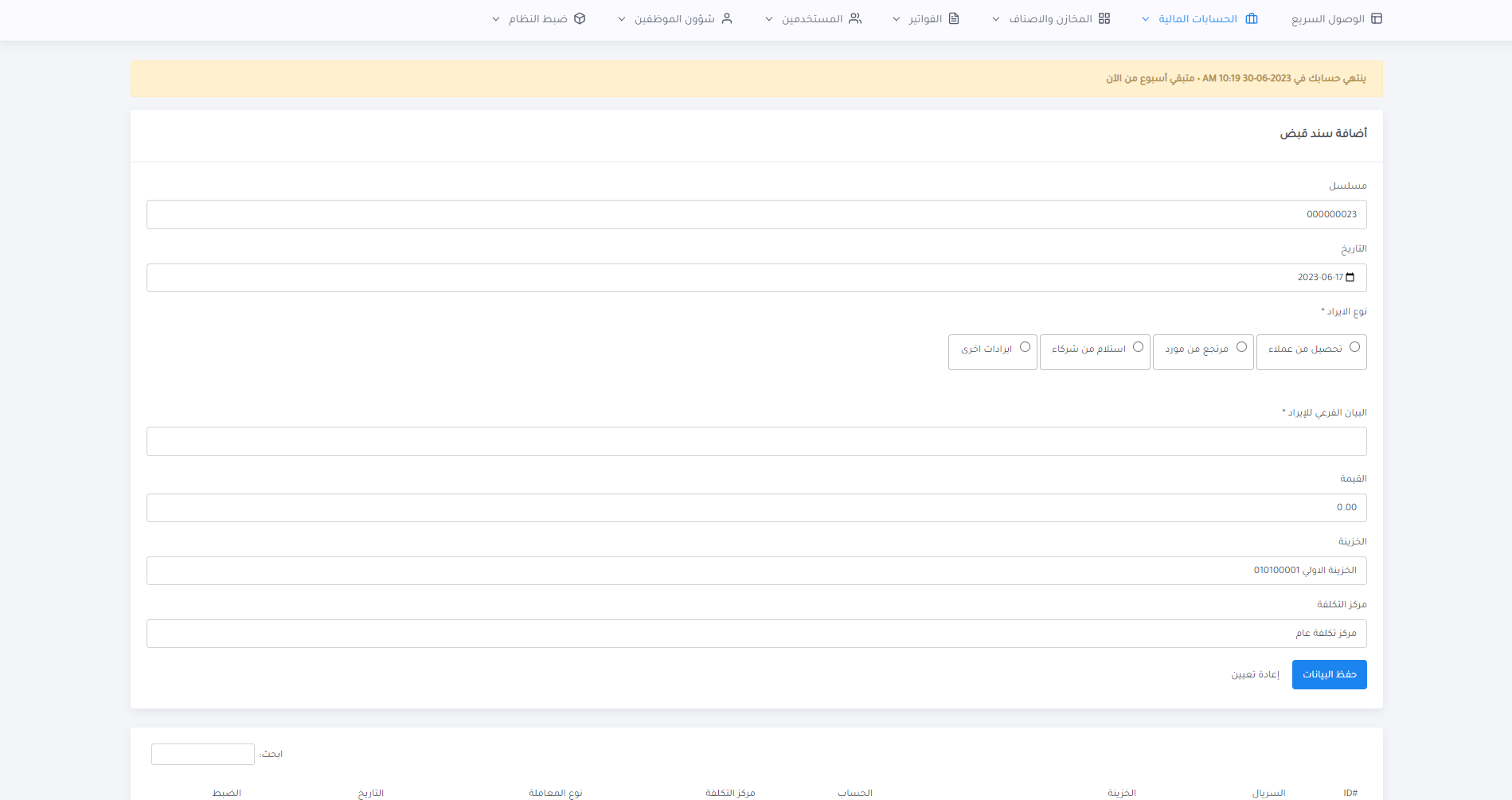The height and width of the screenshot is (800, 1512).
Task: Open the الخزينة treasury dropdown
Action: [756, 571]
